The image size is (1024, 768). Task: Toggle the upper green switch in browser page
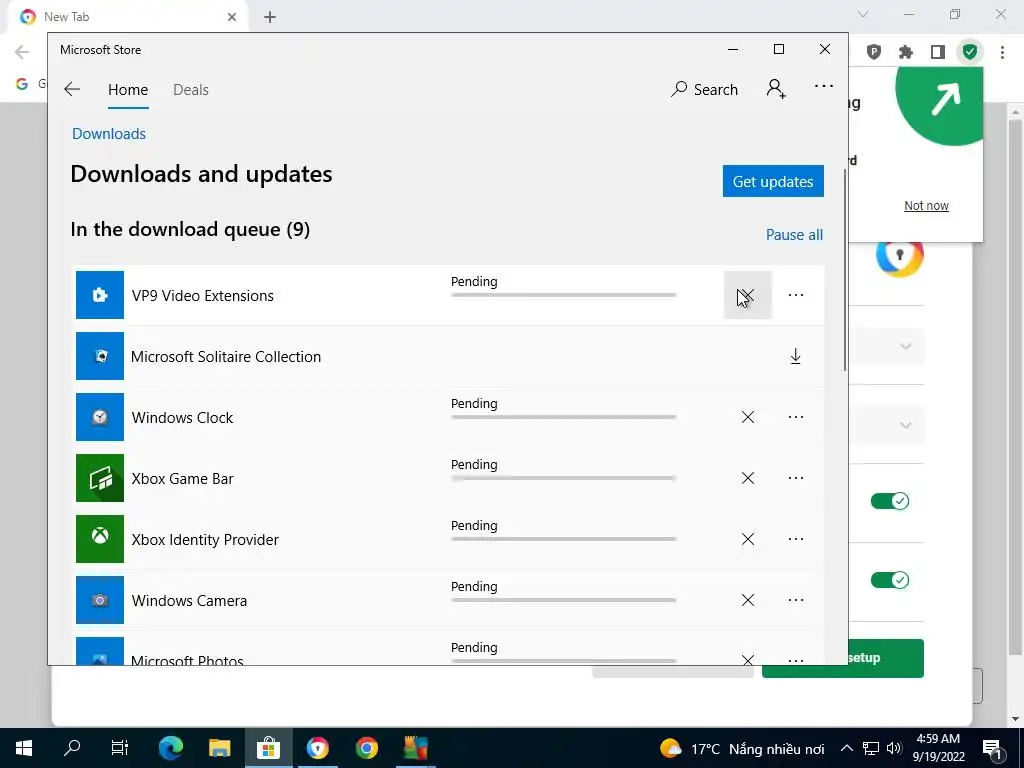(x=890, y=501)
